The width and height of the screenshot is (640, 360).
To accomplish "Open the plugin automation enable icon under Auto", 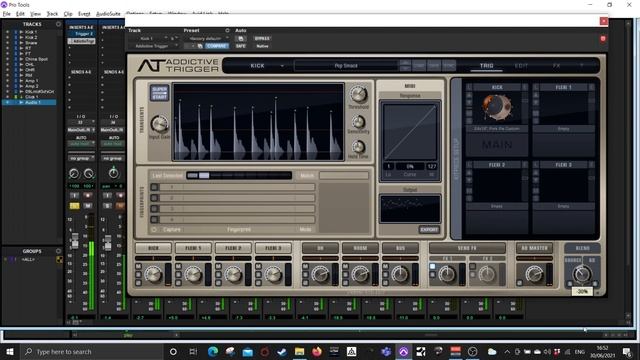I will click(240, 38).
